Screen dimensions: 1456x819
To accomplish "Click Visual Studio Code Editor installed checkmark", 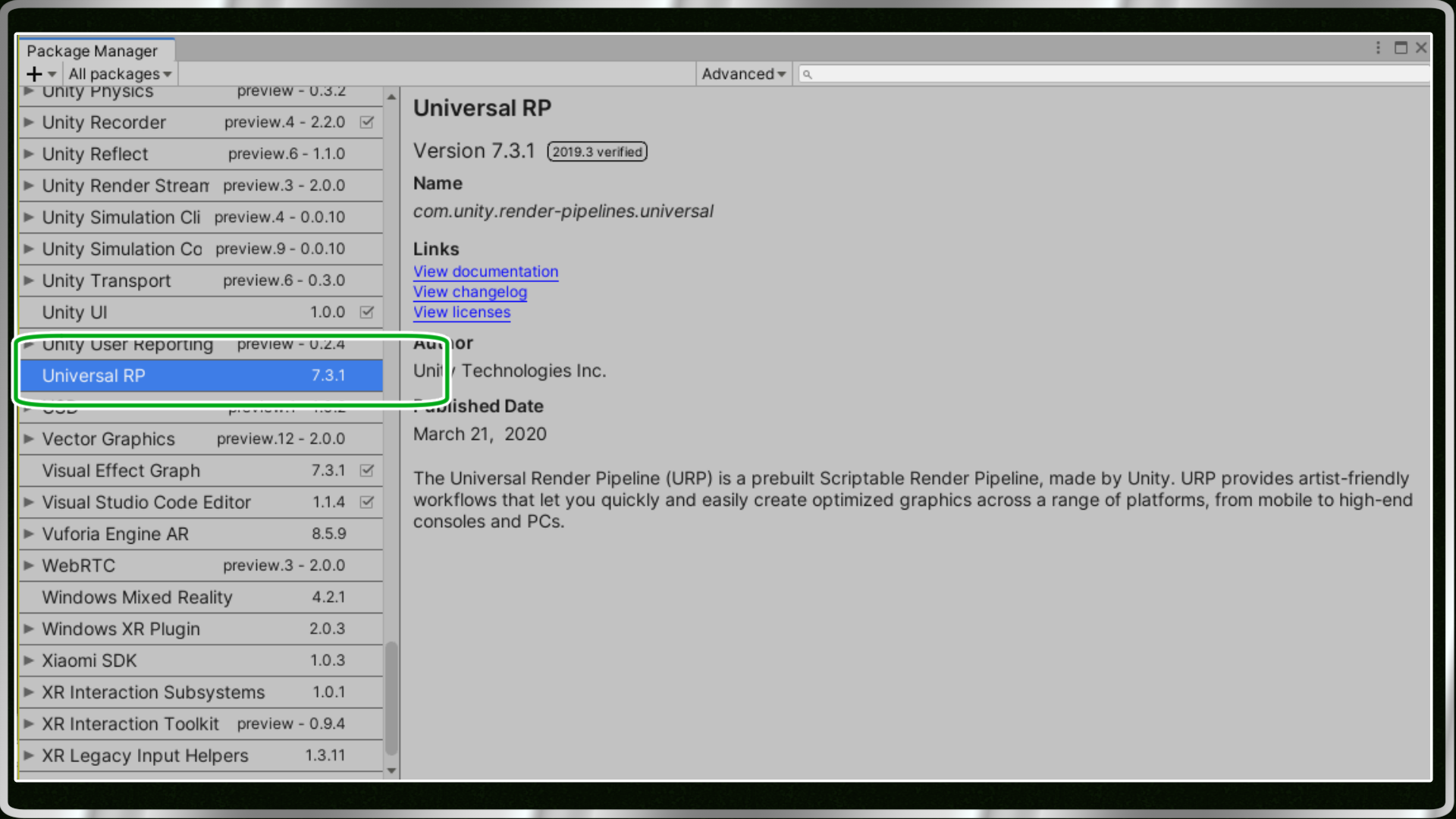I will 367,502.
